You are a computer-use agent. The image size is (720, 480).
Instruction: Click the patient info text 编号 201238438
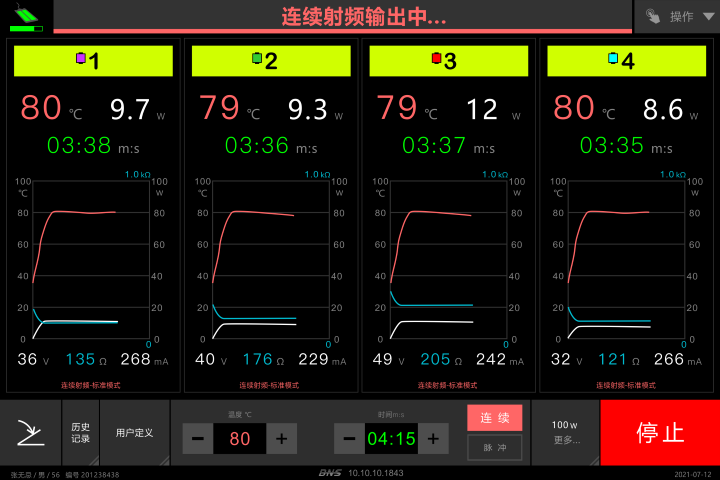tap(92, 474)
